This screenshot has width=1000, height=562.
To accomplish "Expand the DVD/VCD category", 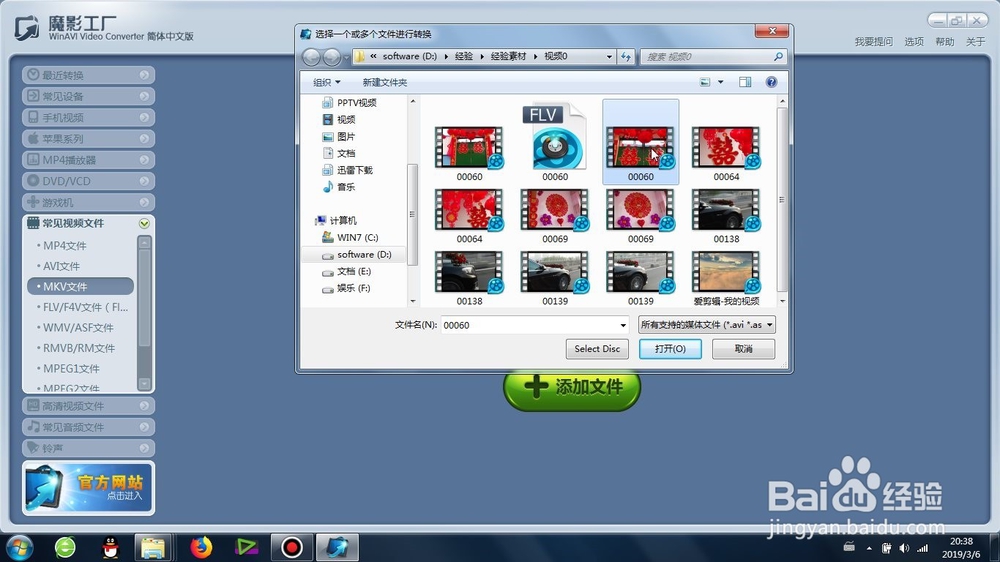I will click(x=89, y=181).
